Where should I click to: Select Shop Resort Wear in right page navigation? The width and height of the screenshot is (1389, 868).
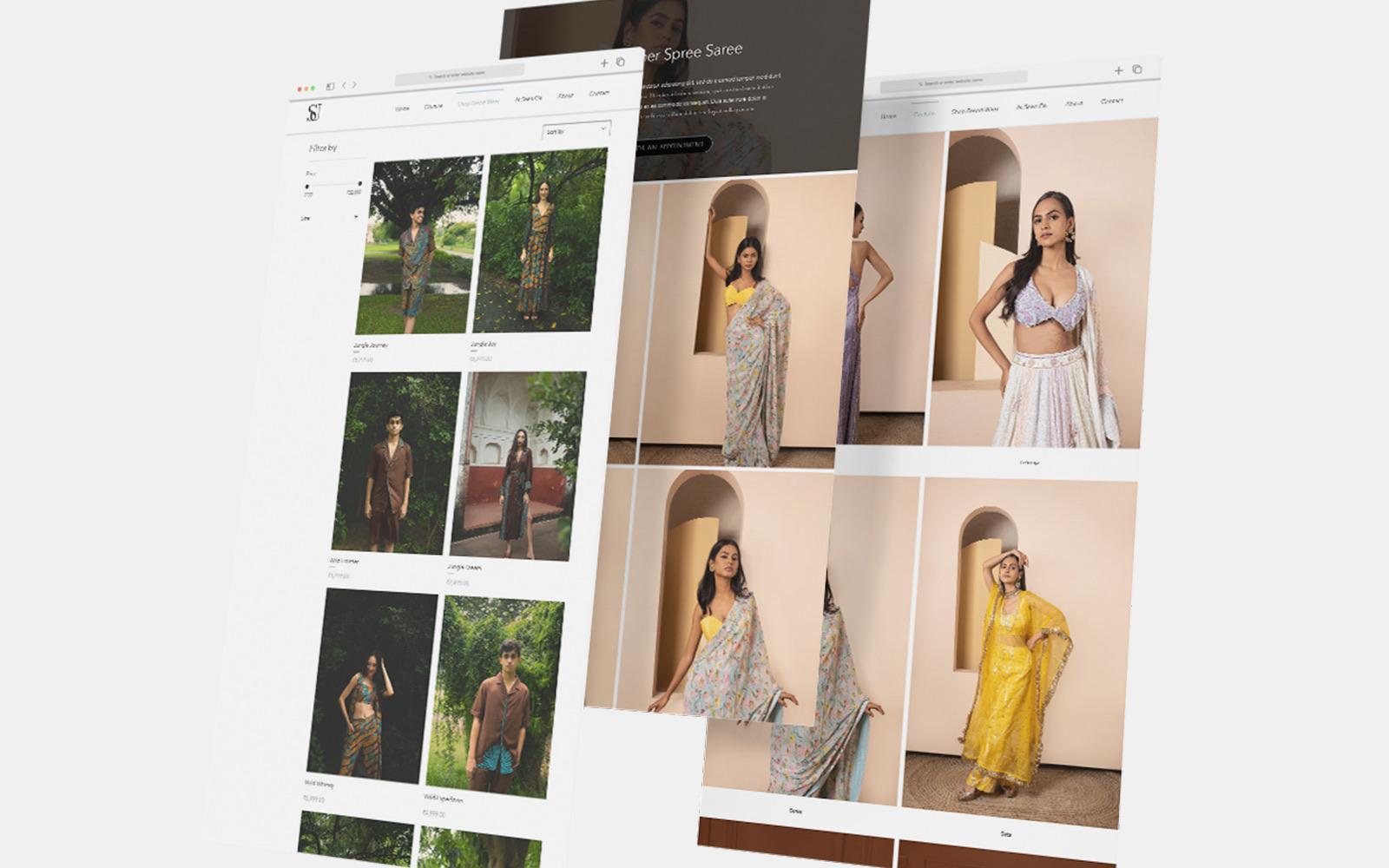click(974, 110)
